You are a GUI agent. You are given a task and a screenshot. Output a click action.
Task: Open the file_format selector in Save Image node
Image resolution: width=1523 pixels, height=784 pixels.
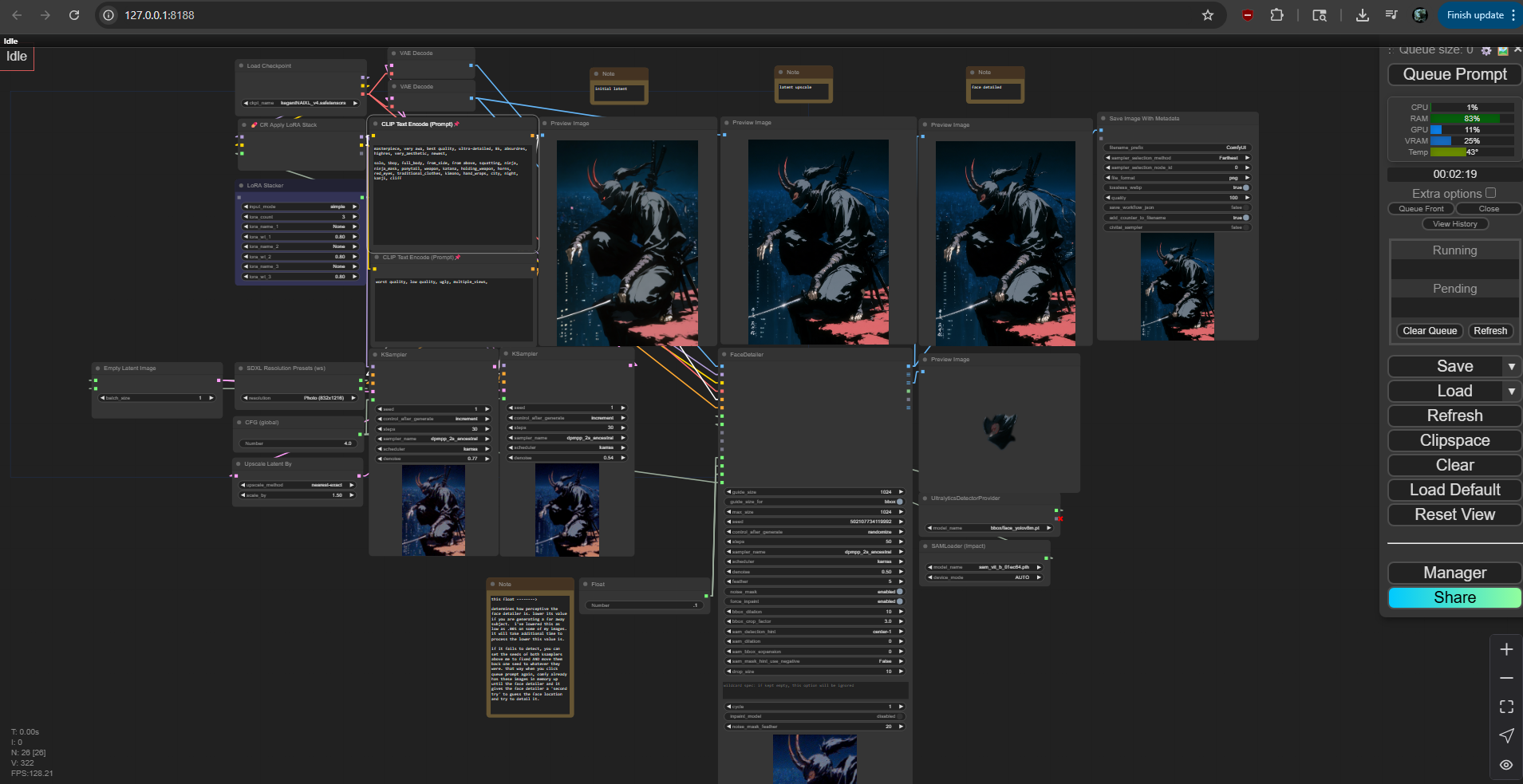click(1177, 178)
